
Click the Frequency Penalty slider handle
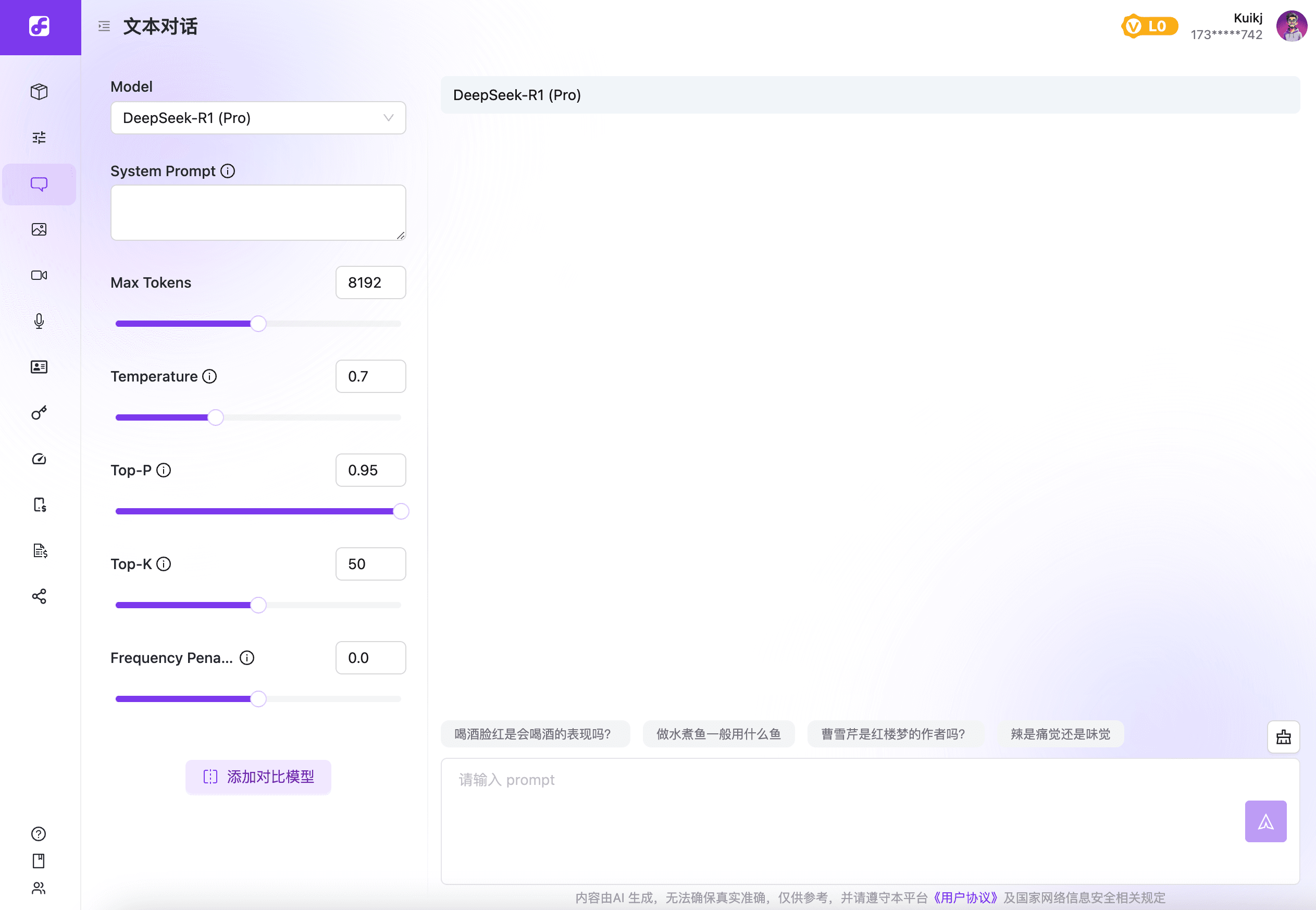(258, 699)
